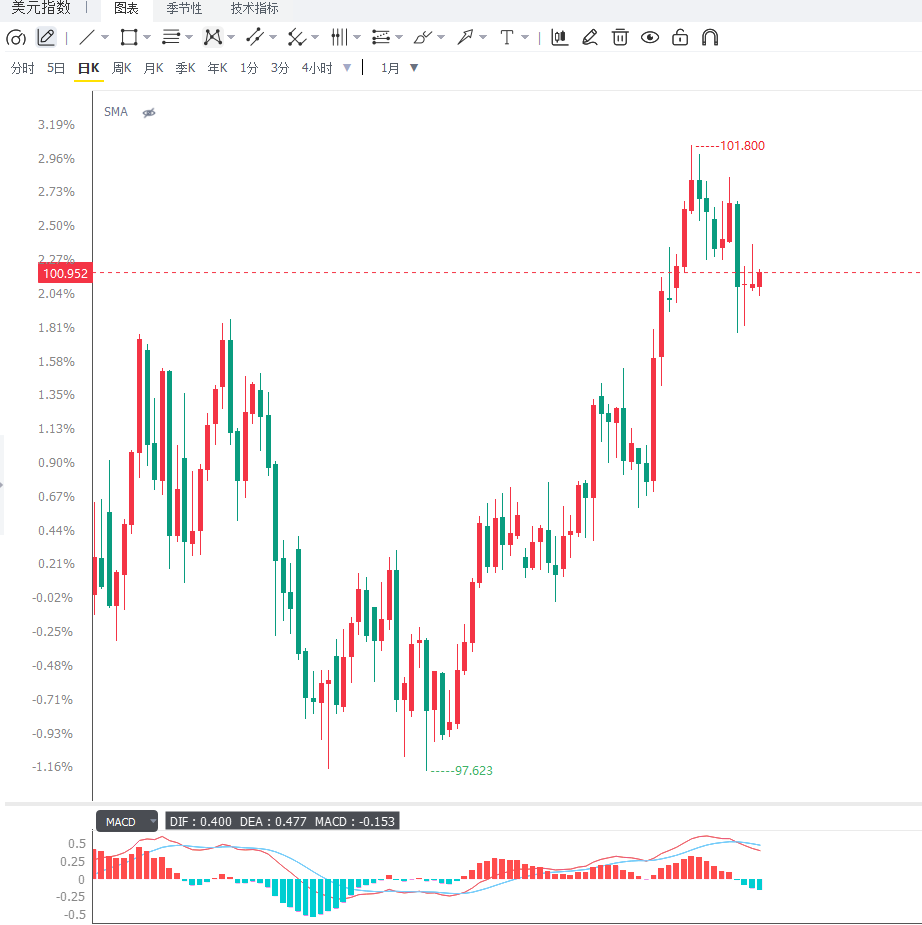922x925 pixels.
Task: Toggle the eye show-drawings icon
Action: (649, 38)
